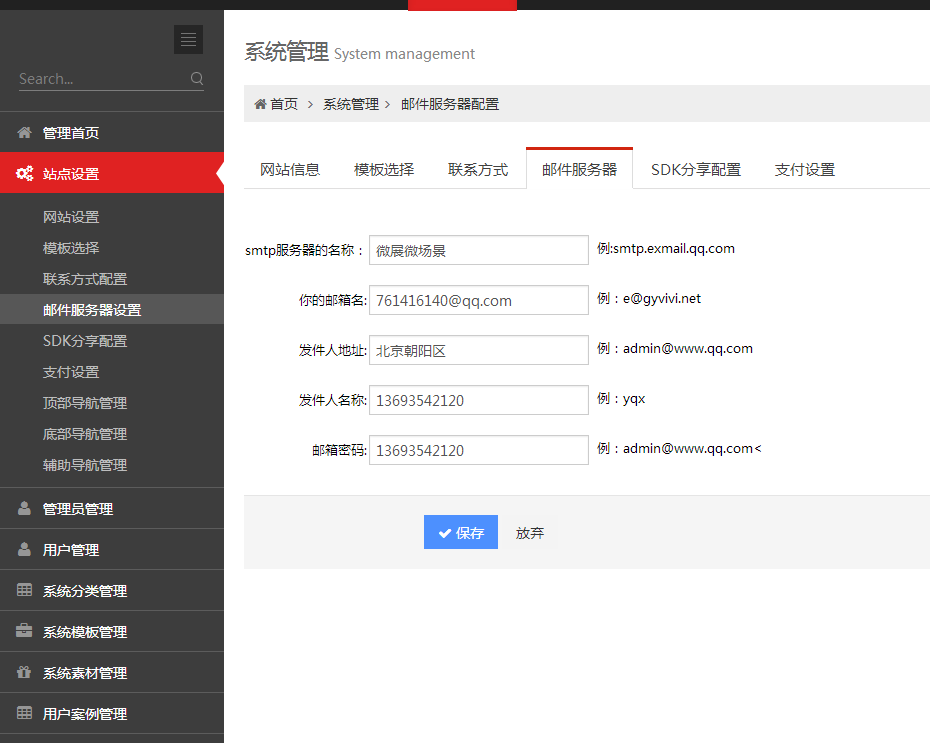
Task: Switch to the 网站信息 tab
Action: tap(290, 169)
